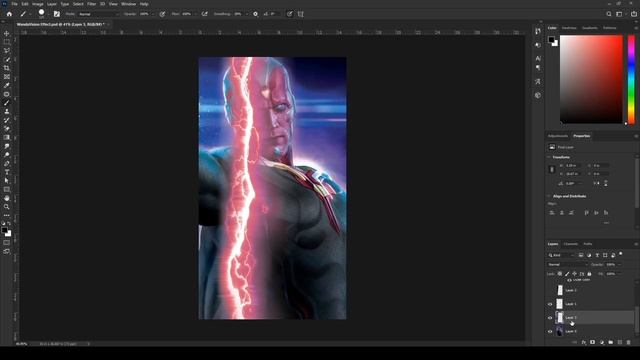This screenshot has height=360, width=640.
Task: Open the brush Mode dropdown in options bar
Action: click(98, 14)
